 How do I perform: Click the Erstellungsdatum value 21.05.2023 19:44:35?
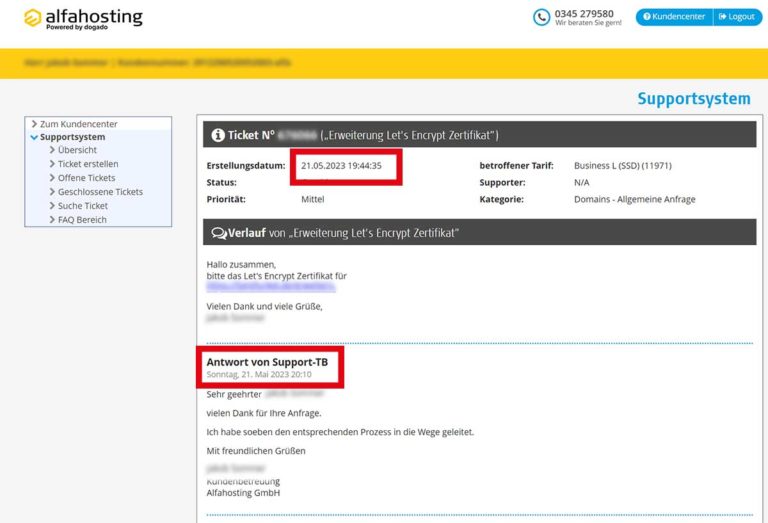(x=341, y=165)
